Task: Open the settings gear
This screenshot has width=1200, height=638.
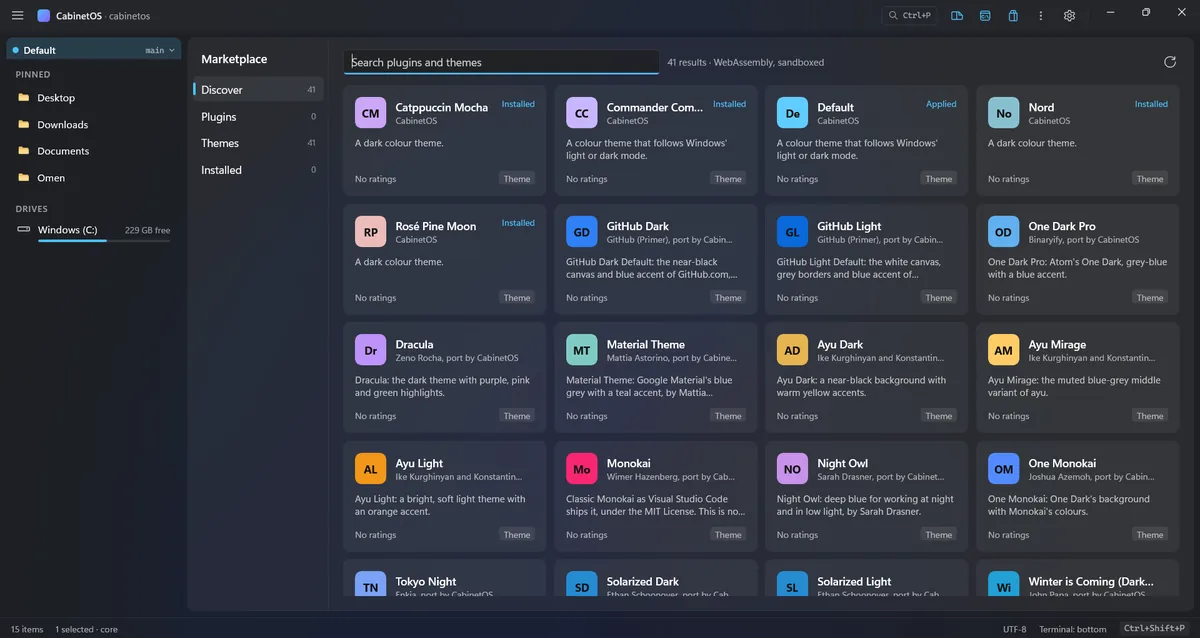Action: point(1069,15)
